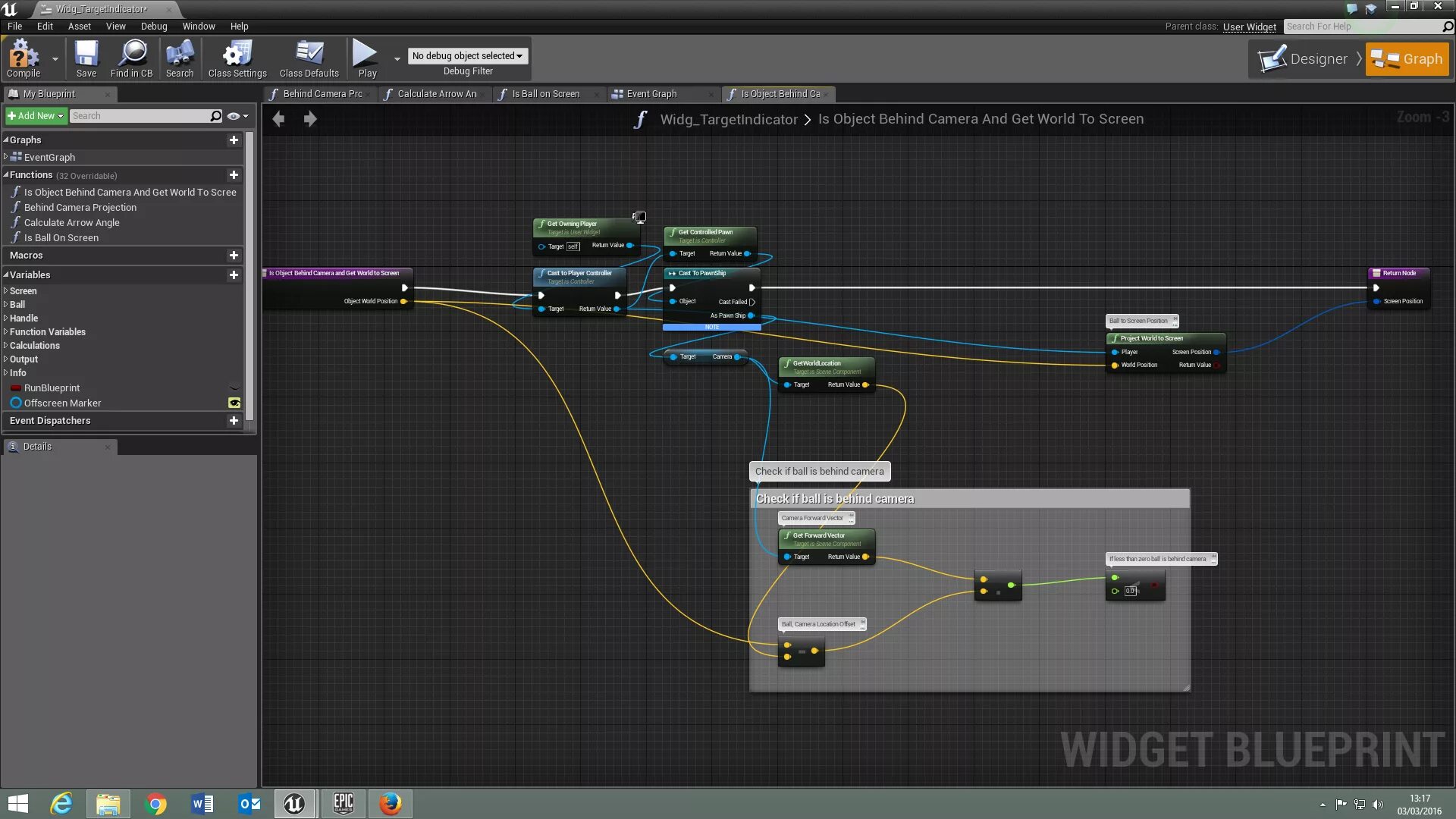Expand the Screen variable category

tap(6, 290)
